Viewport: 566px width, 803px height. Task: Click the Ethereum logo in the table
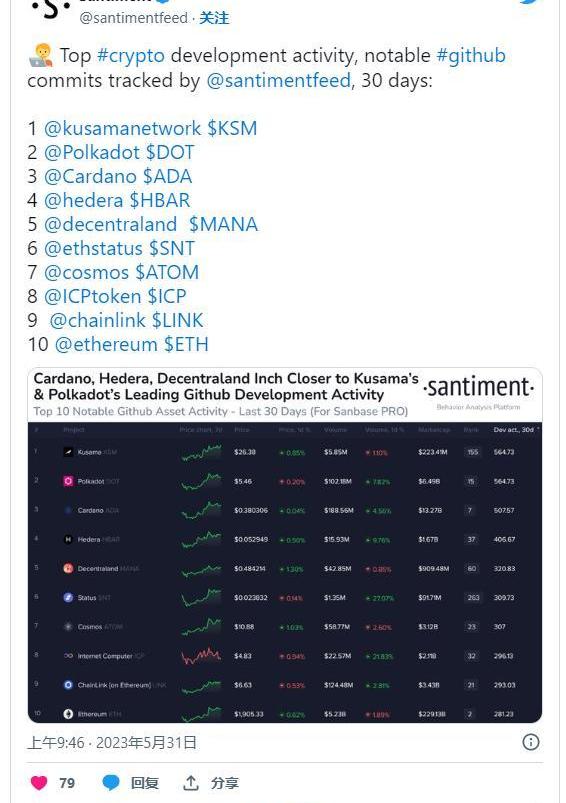[x=68, y=714]
